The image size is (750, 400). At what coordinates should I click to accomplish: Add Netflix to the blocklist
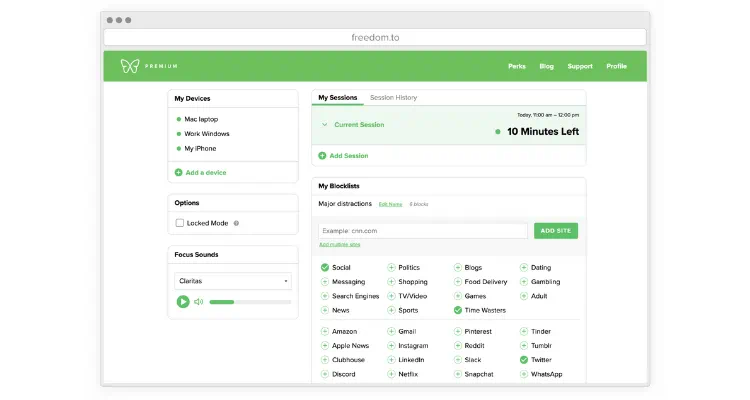[x=391, y=374]
